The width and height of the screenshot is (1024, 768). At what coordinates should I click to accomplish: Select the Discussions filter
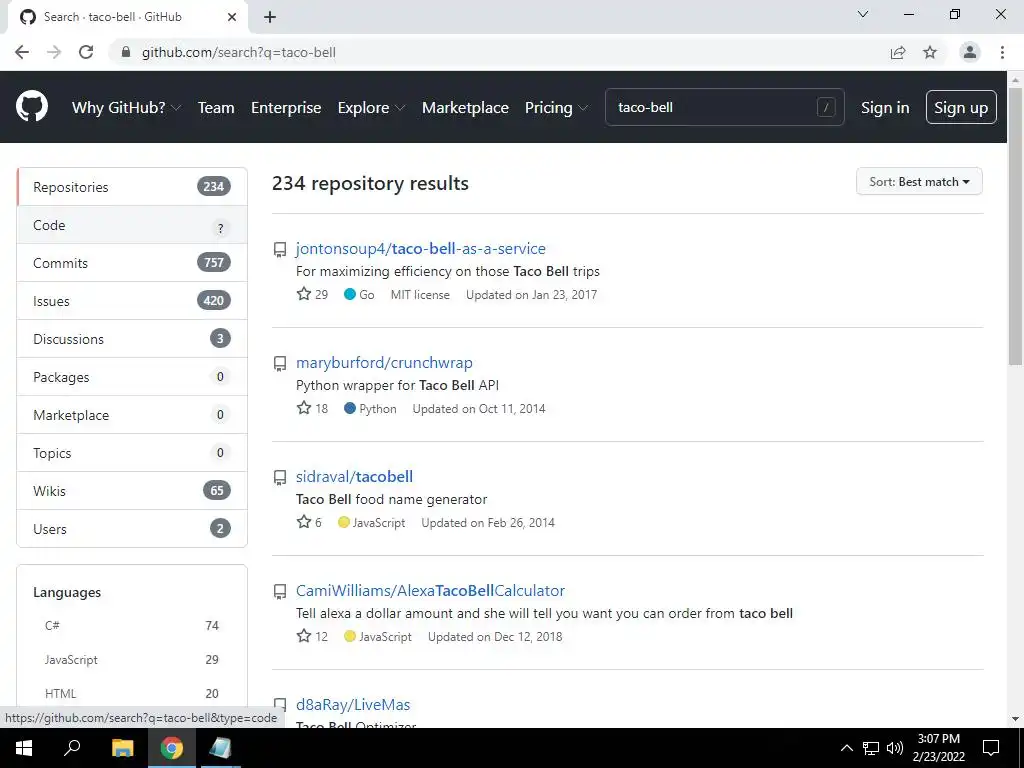click(x=132, y=339)
